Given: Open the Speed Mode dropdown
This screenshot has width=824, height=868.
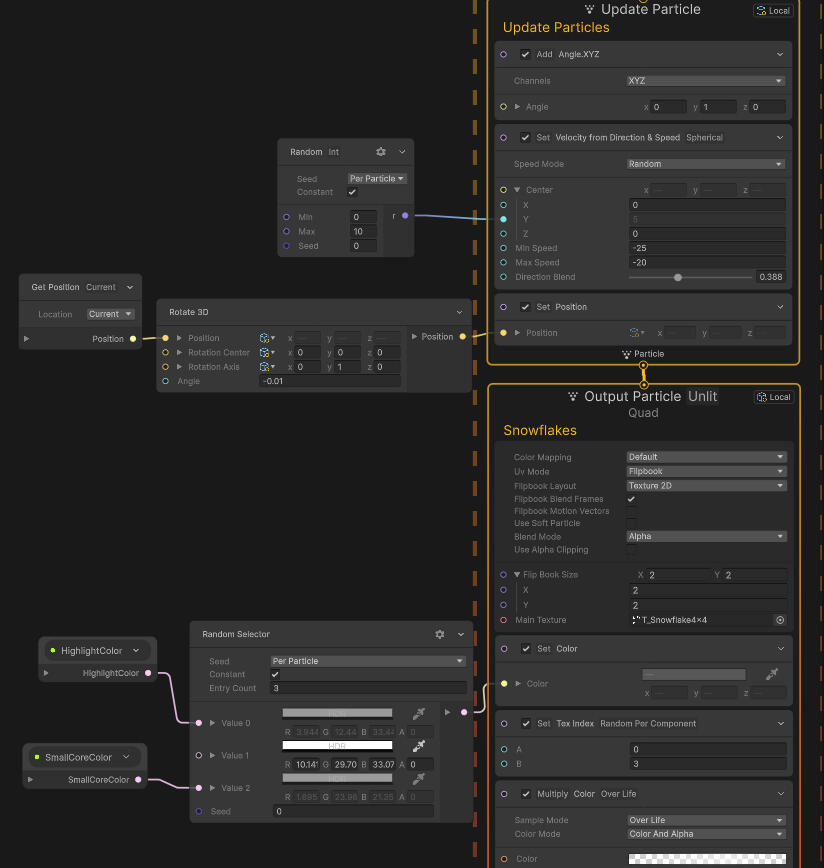Looking at the screenshot, I should pyautogui.click(x=706, y=164).
